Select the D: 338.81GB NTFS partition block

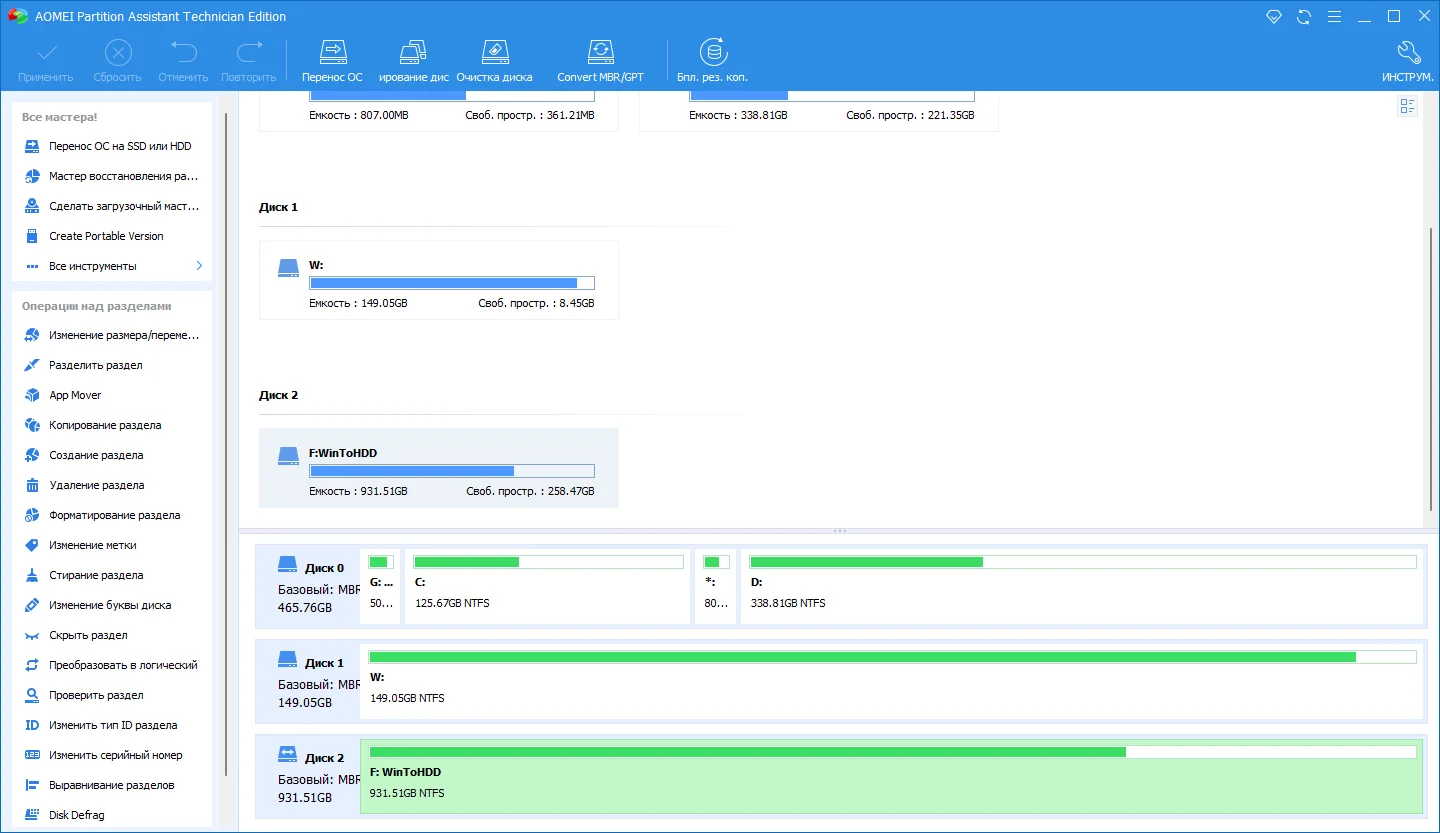pos(1082,587)
